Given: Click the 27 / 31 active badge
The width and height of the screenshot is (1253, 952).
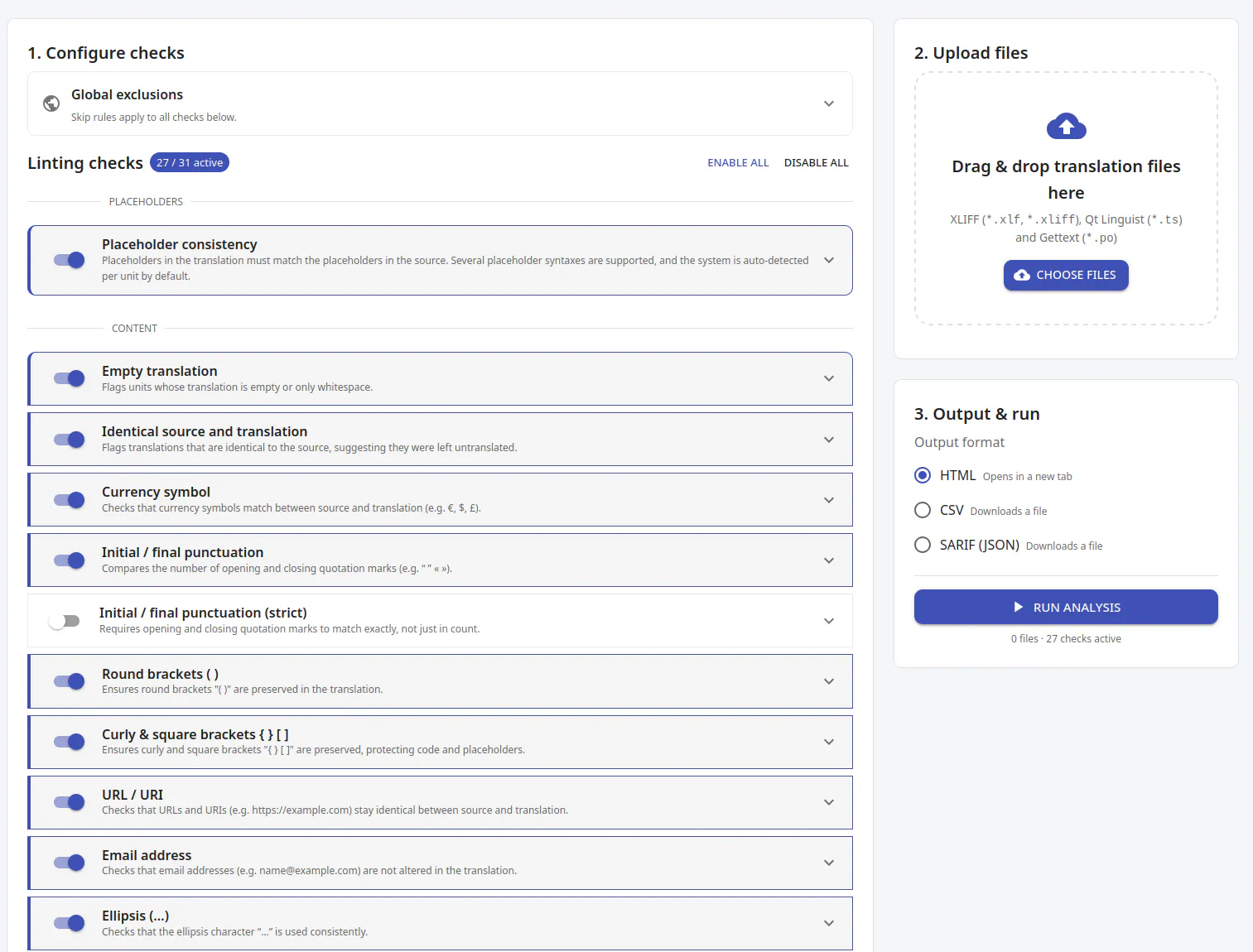Looking at the screenshot, I should coord(190,162).
